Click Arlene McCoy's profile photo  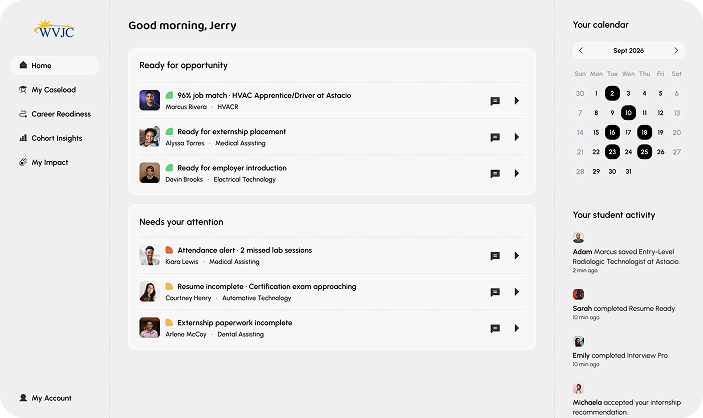[150, 328]
